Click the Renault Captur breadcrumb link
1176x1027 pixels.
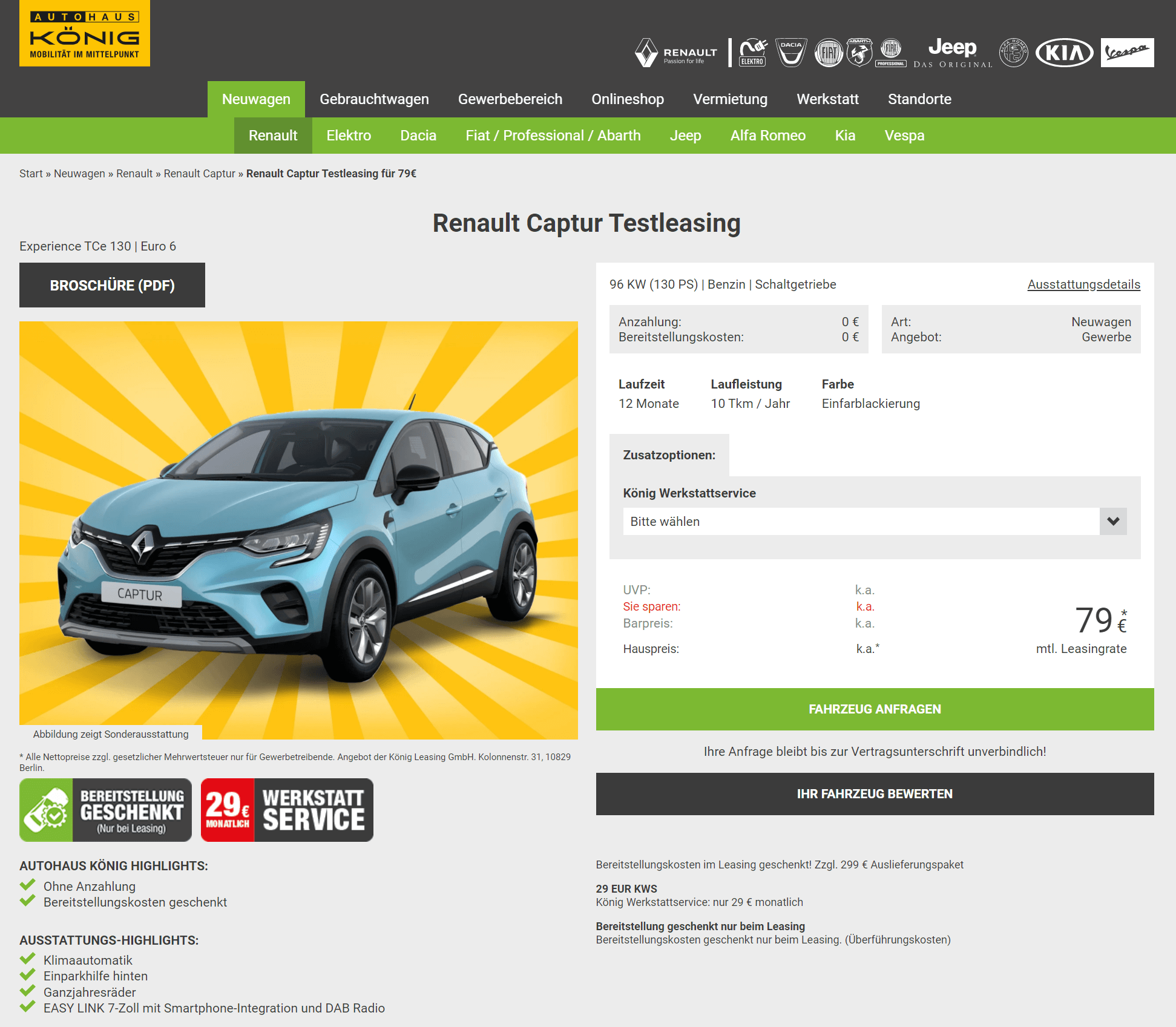click(199, 174)
